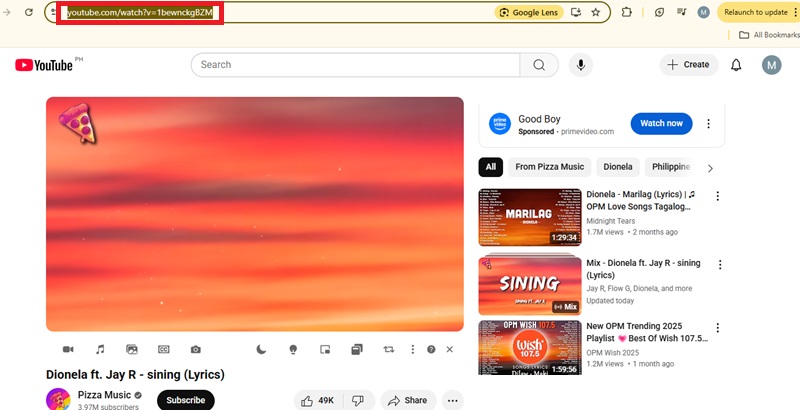Open the browser extensions puzzle icon

point(627,12)
